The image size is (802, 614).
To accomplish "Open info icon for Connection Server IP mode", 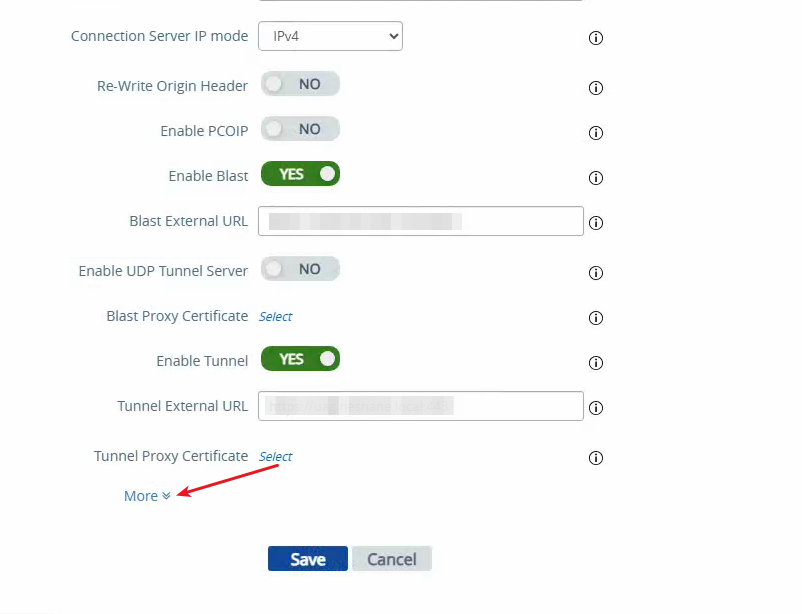I will click(596, 38).
